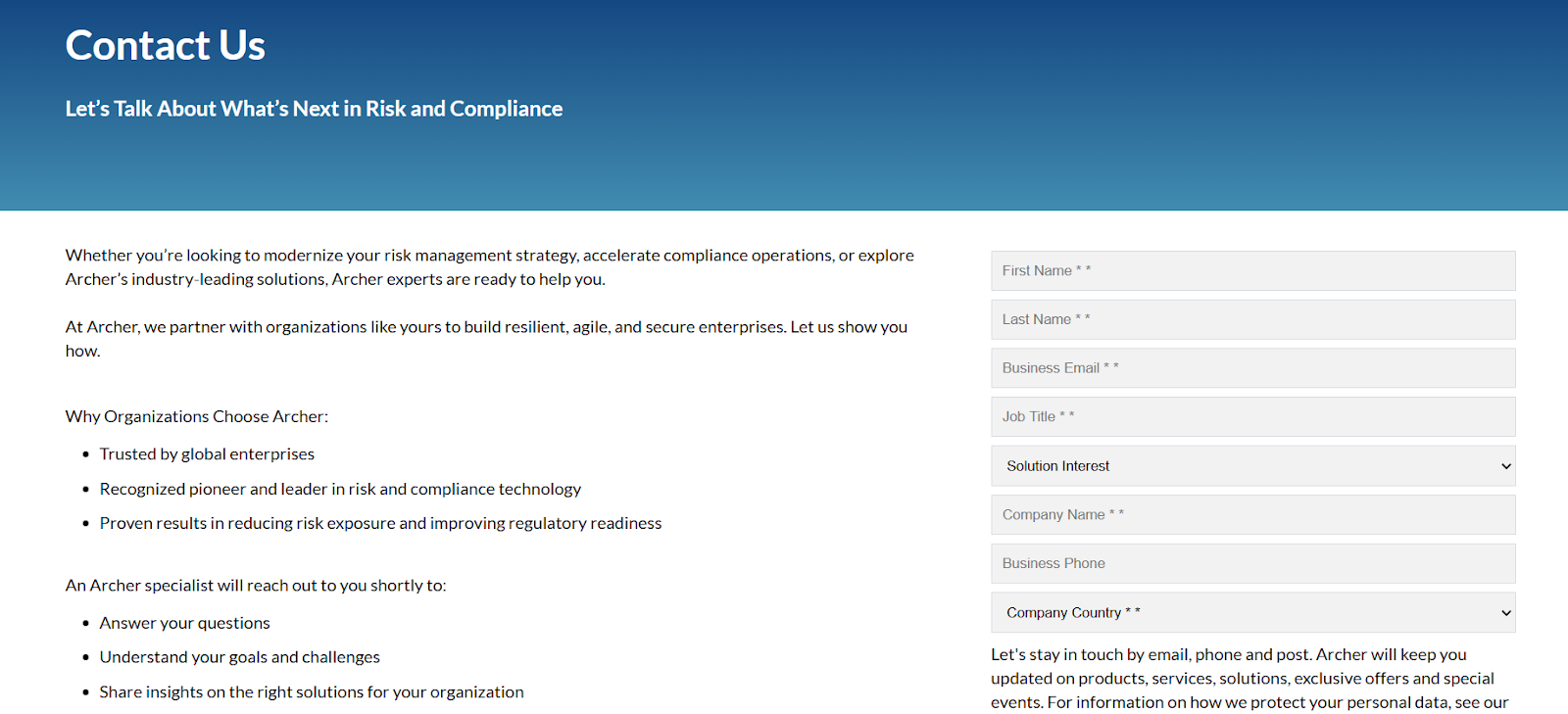Click the 'Trusted by global enterprises' bullet
Screen dimensions: 1568x714
tap(207, 453)
